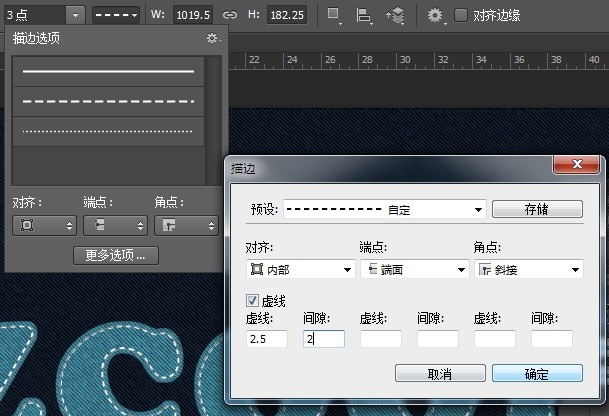Open the path arrangement layers icon
The image size is (609, 416).
tap(395, 16)
